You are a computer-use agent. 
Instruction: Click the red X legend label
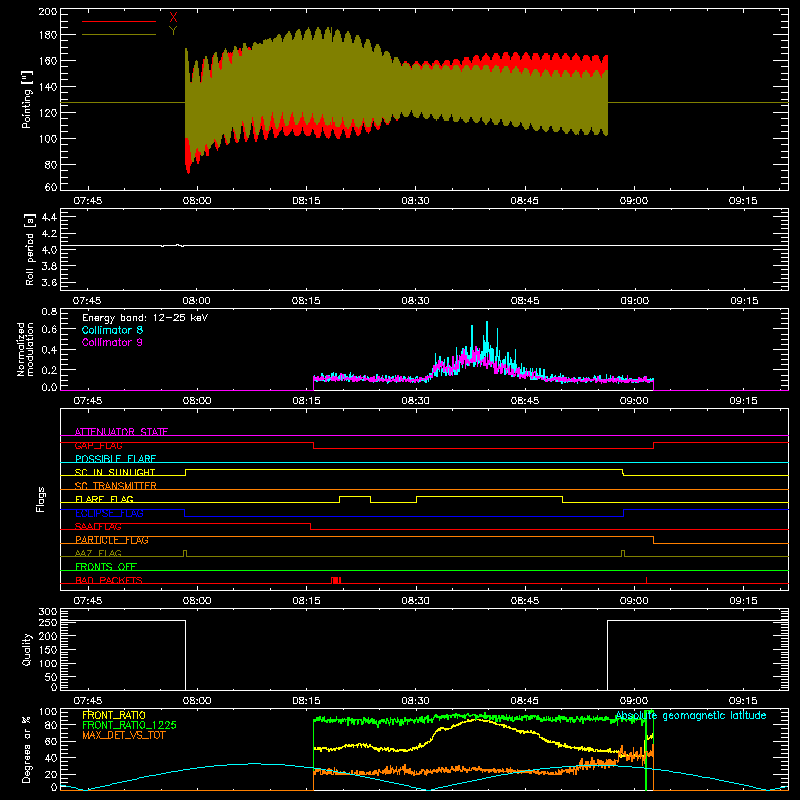[x=173, y=18]
